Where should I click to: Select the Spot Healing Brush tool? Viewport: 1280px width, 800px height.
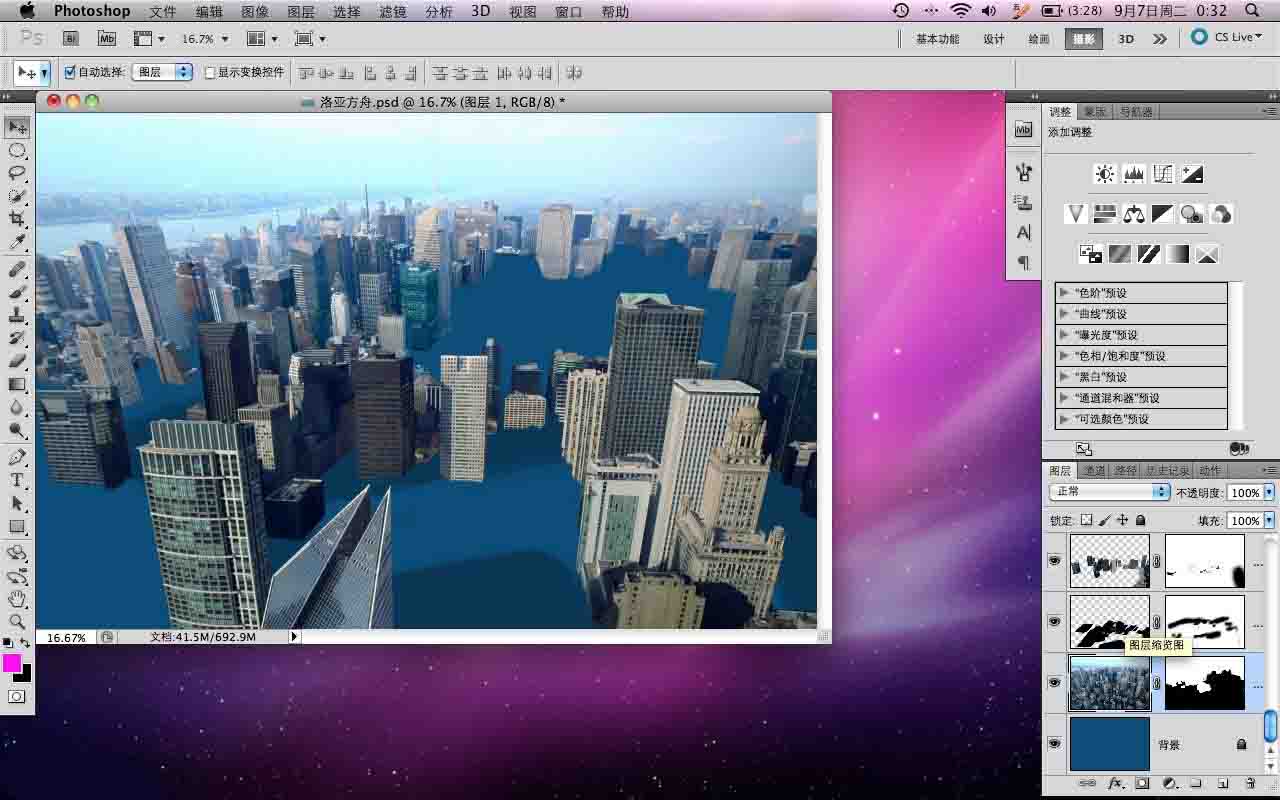click(17, 270)
